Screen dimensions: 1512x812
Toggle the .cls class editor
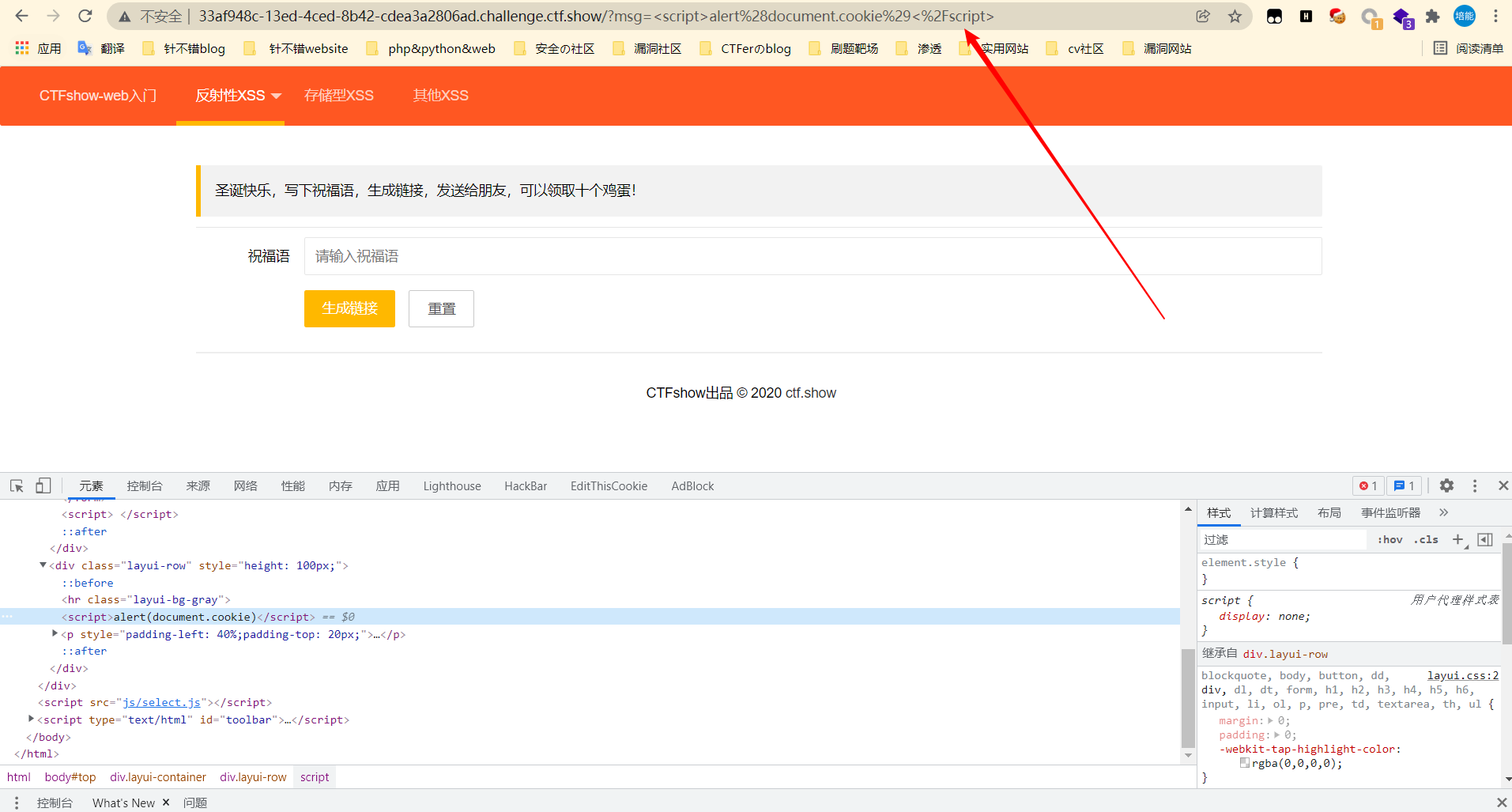[x=1426, y=539]
